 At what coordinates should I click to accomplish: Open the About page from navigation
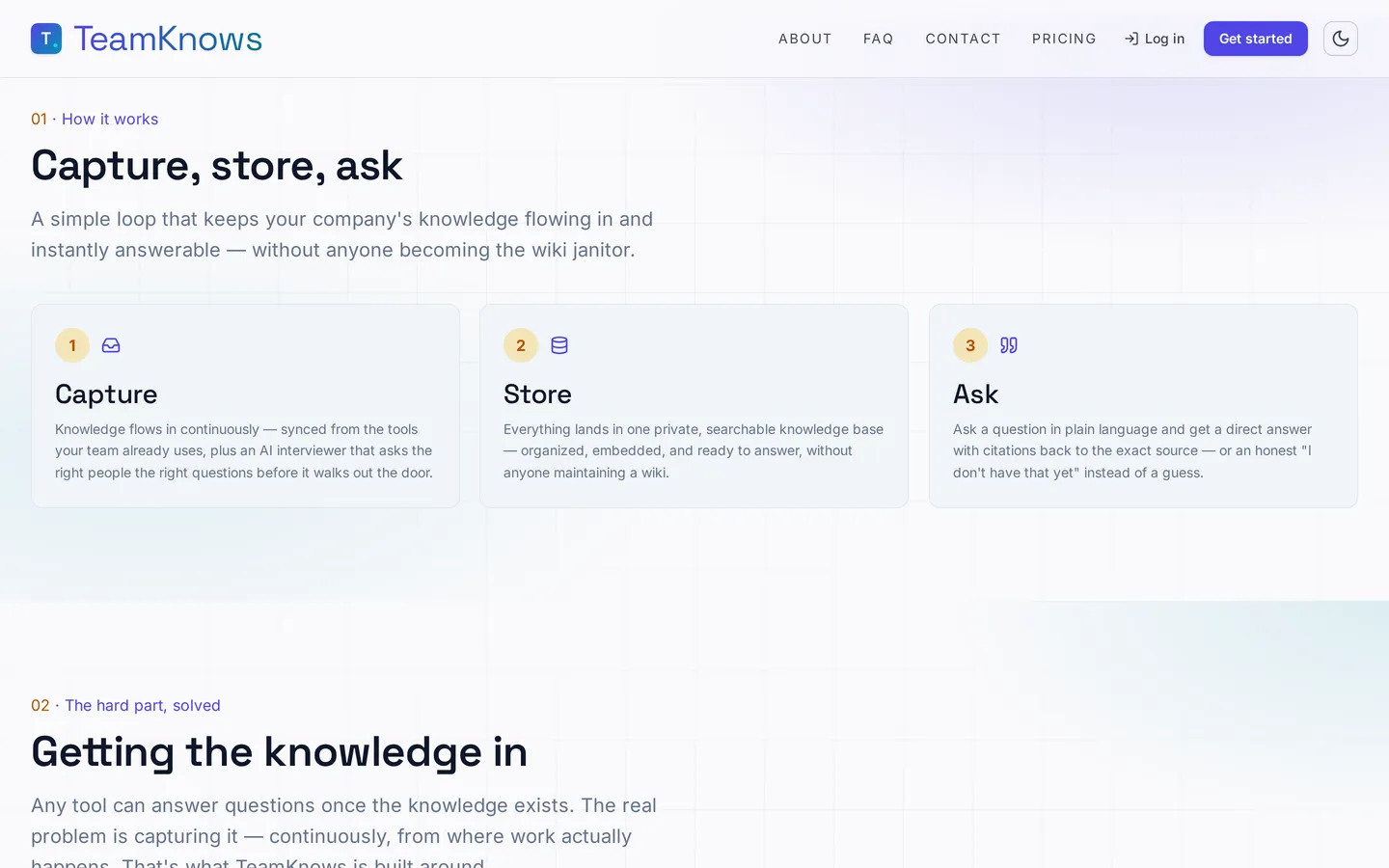tap(805, 39)
